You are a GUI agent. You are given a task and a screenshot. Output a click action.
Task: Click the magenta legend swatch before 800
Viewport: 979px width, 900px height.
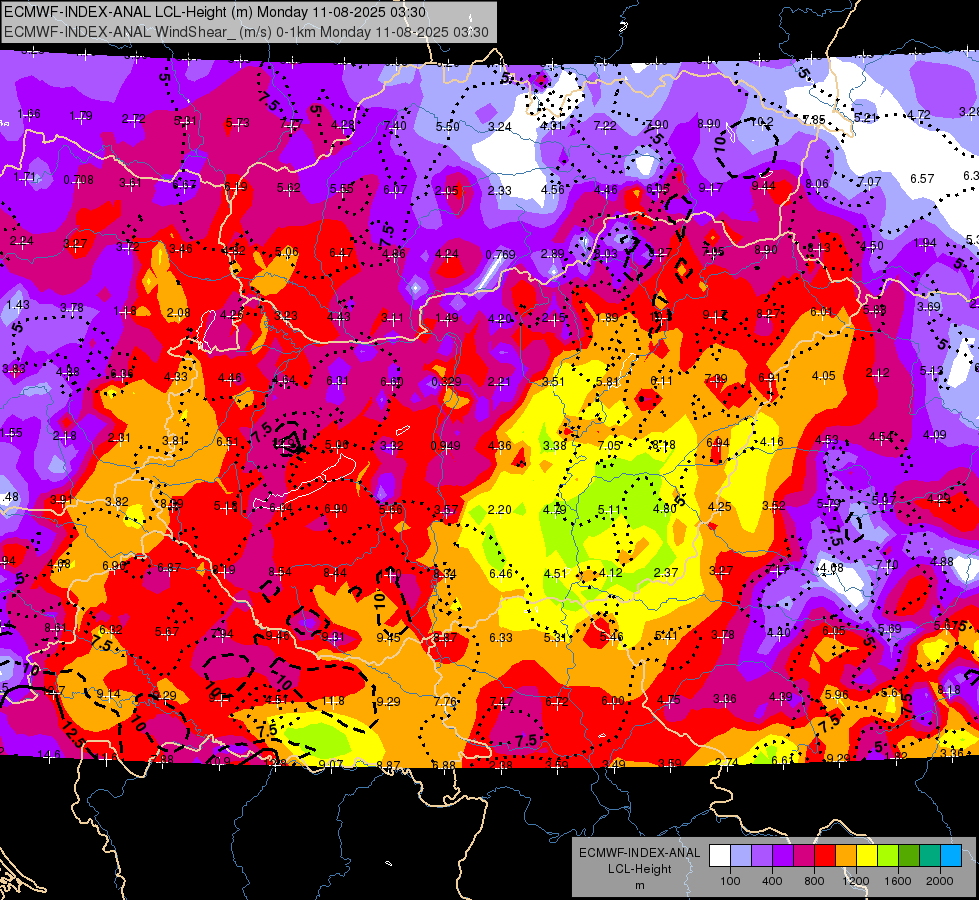804,855
